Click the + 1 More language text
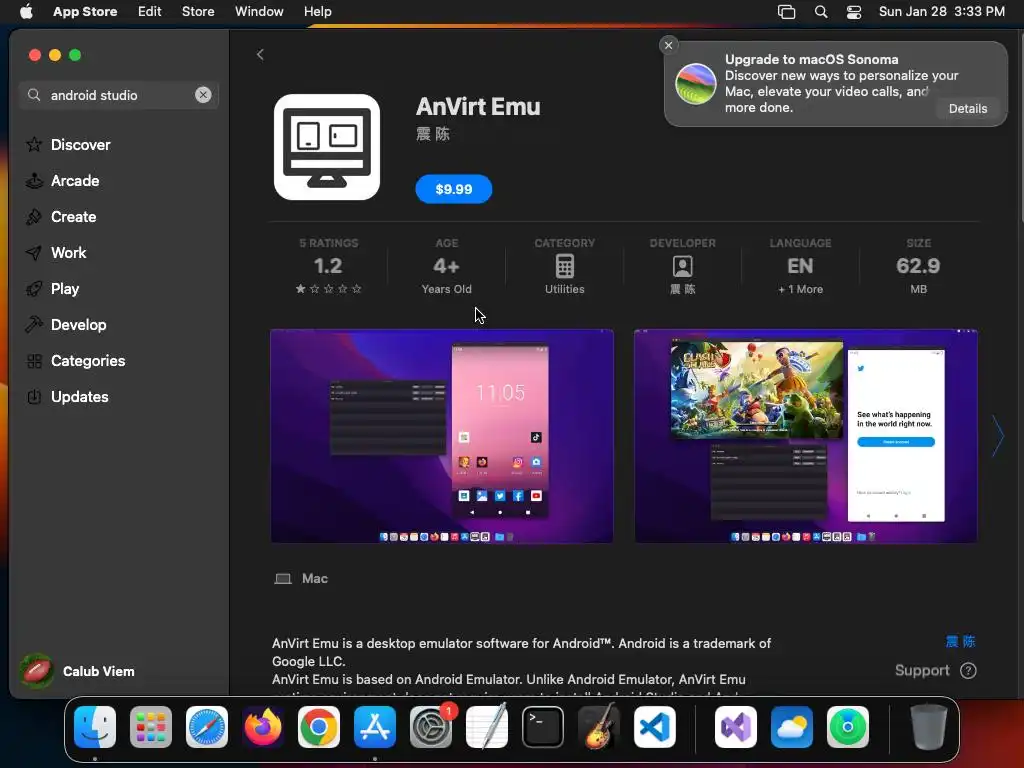Screen dimensions: 1024x768 point(801,289)
